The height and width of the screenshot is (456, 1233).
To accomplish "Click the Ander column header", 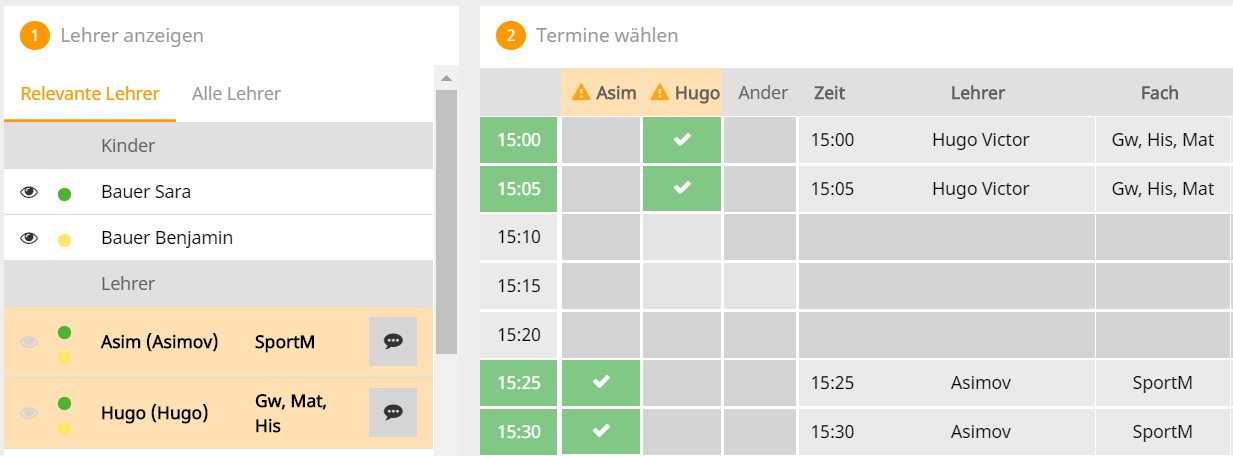I will coord(763,93).
